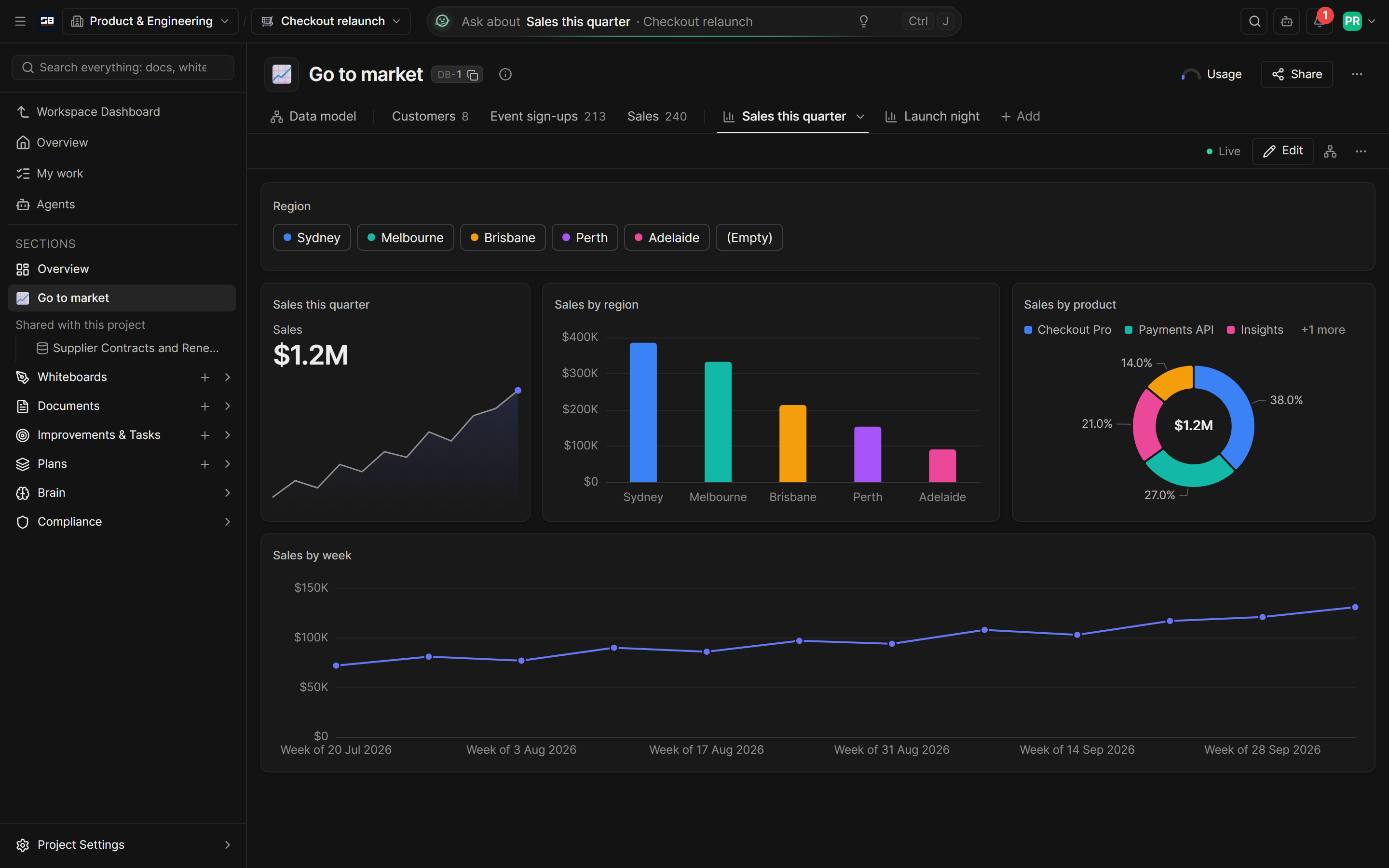The height and width of the screenshot is (868, 1389).
Task: Switch to the Data model tab
Action: point(313,117)
